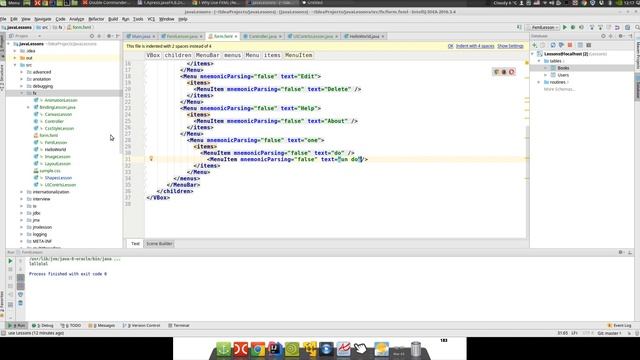This screenshot has width=640, height=360.
Task: Click the trash clear-all icon in Run panel
Action: 20,303
